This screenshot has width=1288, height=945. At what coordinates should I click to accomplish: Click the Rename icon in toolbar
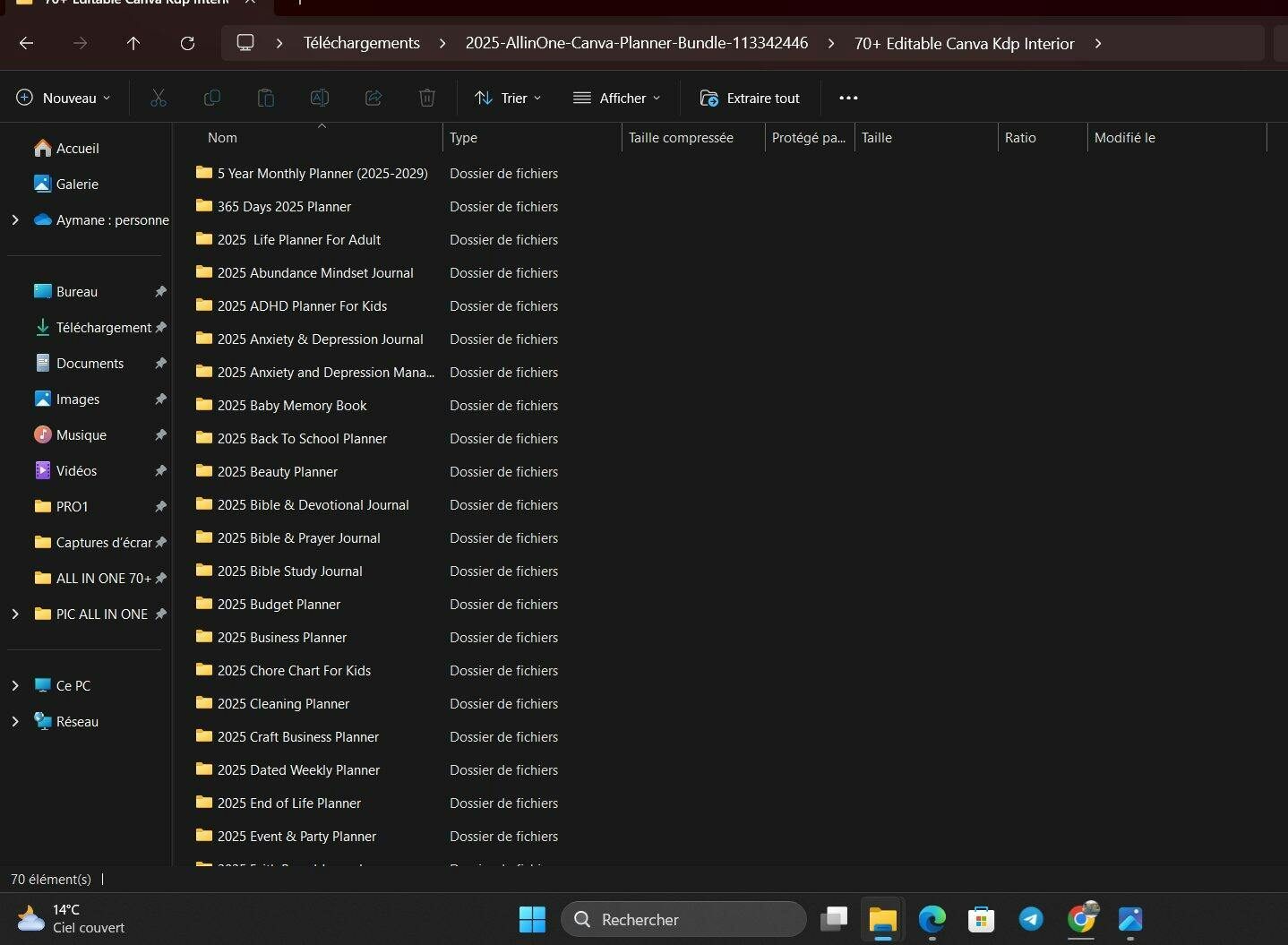tap(320, 98)
